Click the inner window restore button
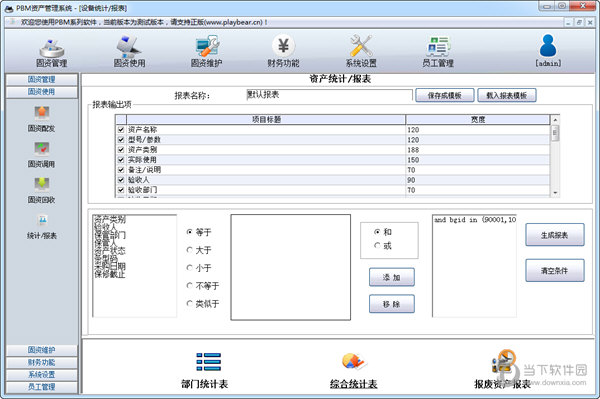This screenshot has height=399, width=600. pos(579,23)
